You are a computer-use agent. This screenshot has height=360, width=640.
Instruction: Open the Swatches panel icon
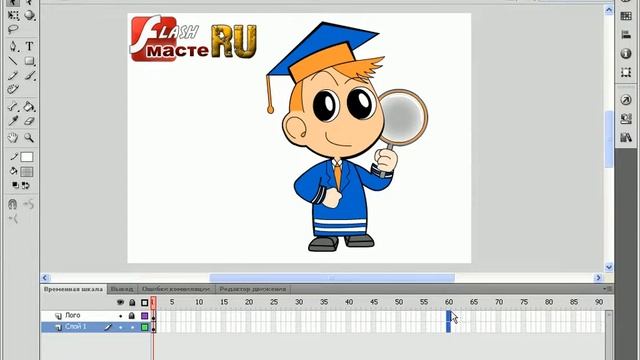pos(626,16)
